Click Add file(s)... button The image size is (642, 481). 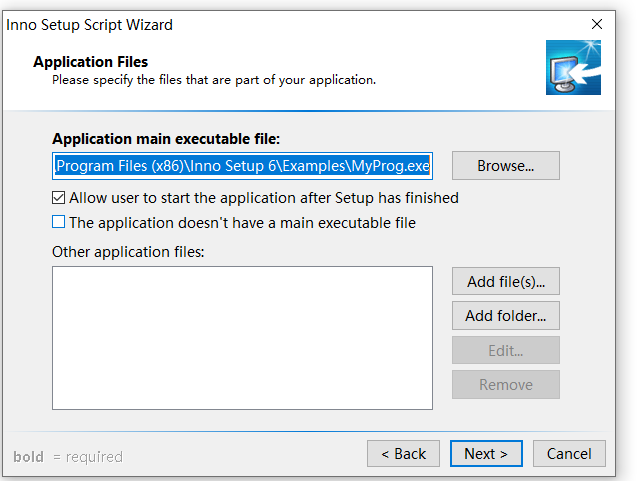pyautogui.click(x=506, y=282)
